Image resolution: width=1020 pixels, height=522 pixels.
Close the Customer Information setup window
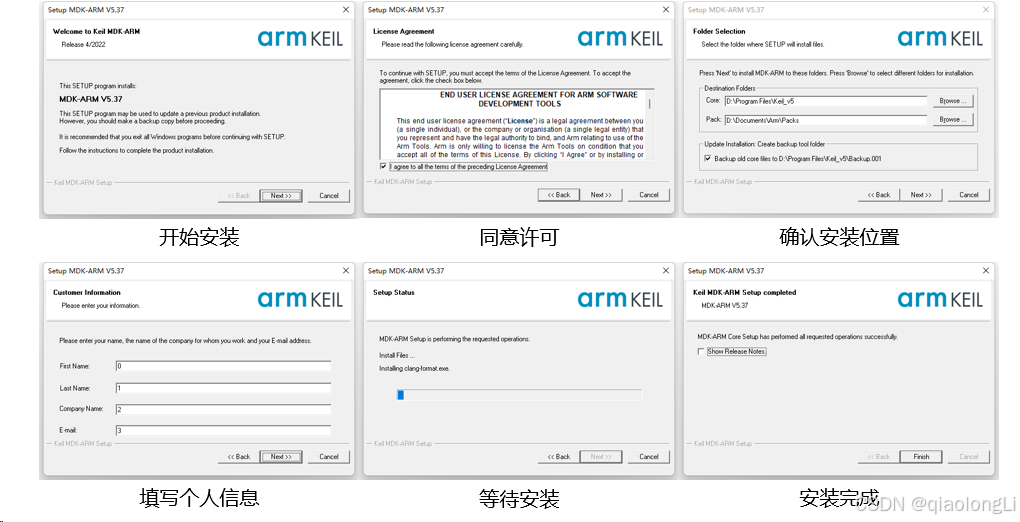345,271
